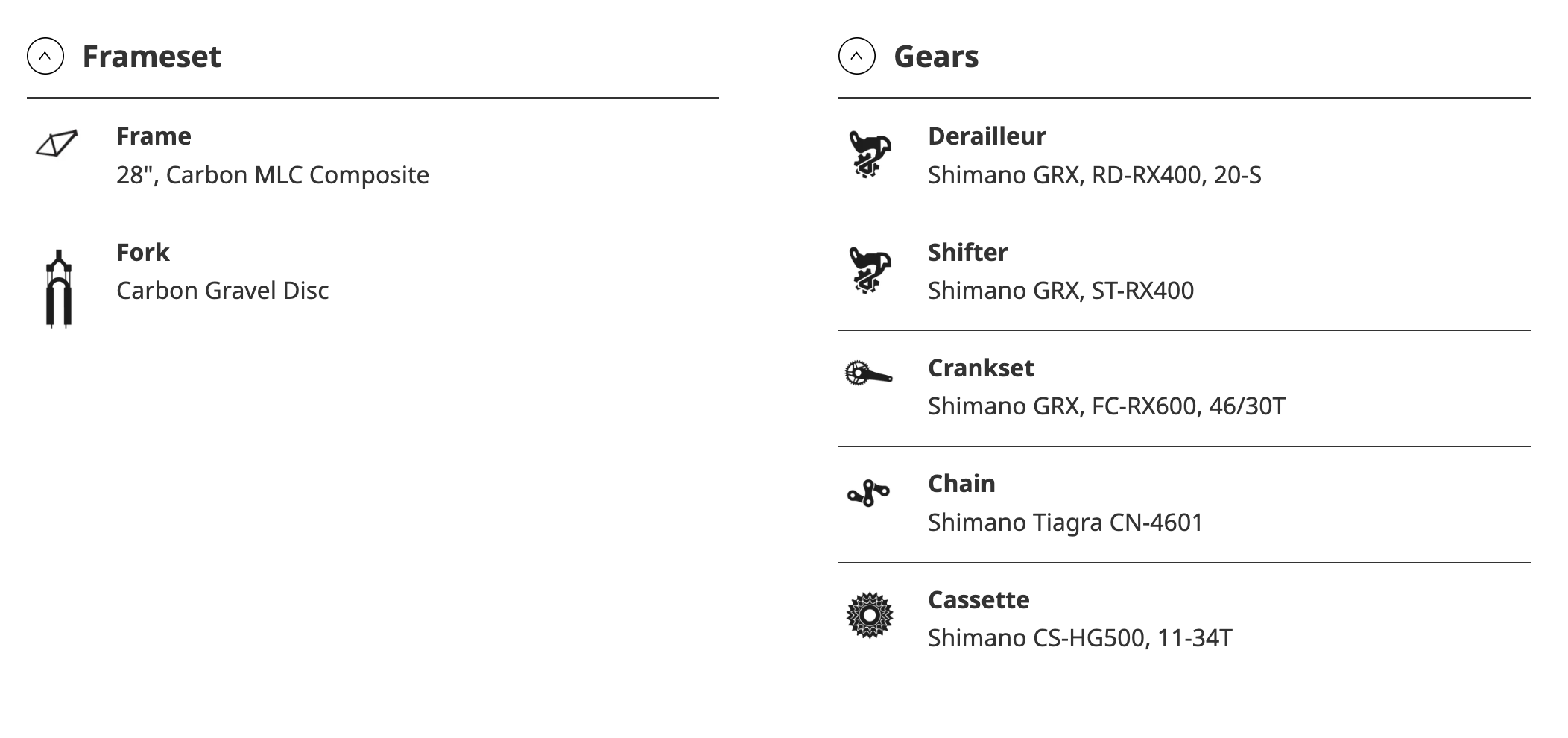Click the FC-RX600 crankset specification
This screenshot has width=1568, height=738.
tap(1106, 406)
